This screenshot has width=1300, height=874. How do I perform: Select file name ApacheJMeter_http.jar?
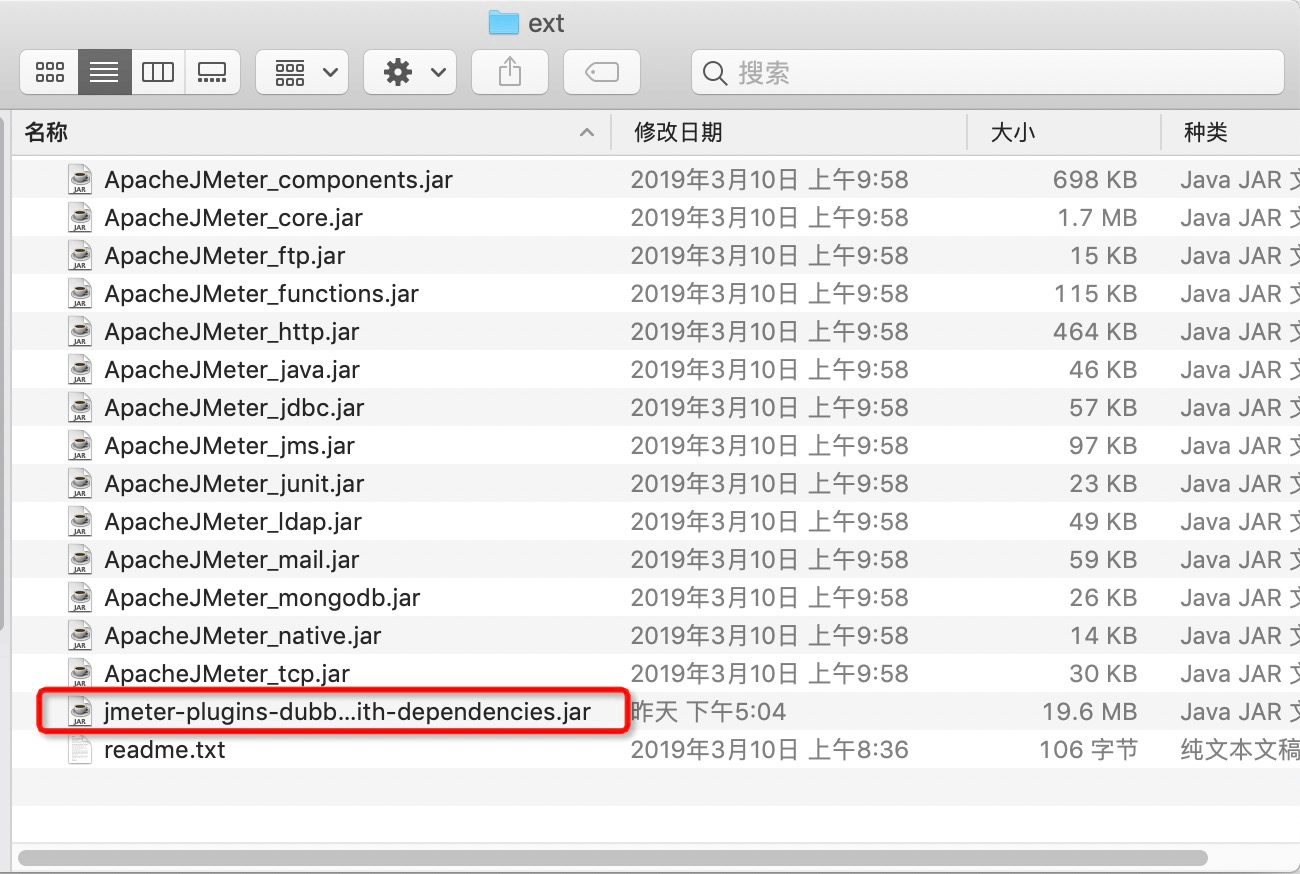(x=231, y=332)
